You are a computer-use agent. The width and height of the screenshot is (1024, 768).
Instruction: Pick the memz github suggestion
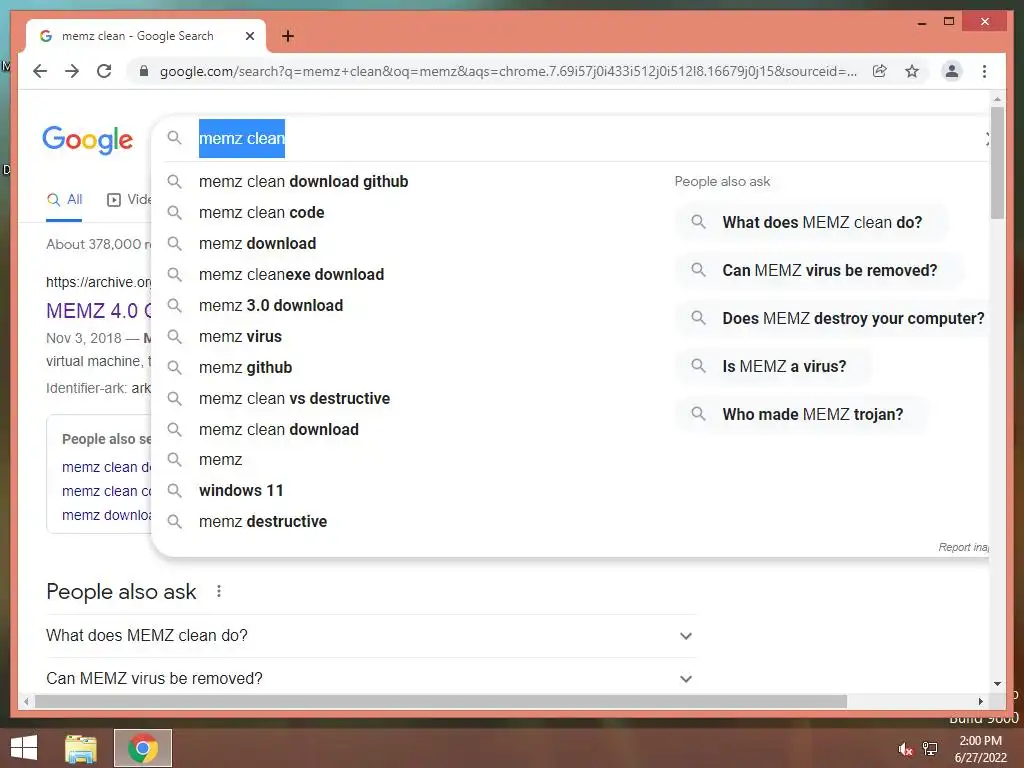click(245, 367)
